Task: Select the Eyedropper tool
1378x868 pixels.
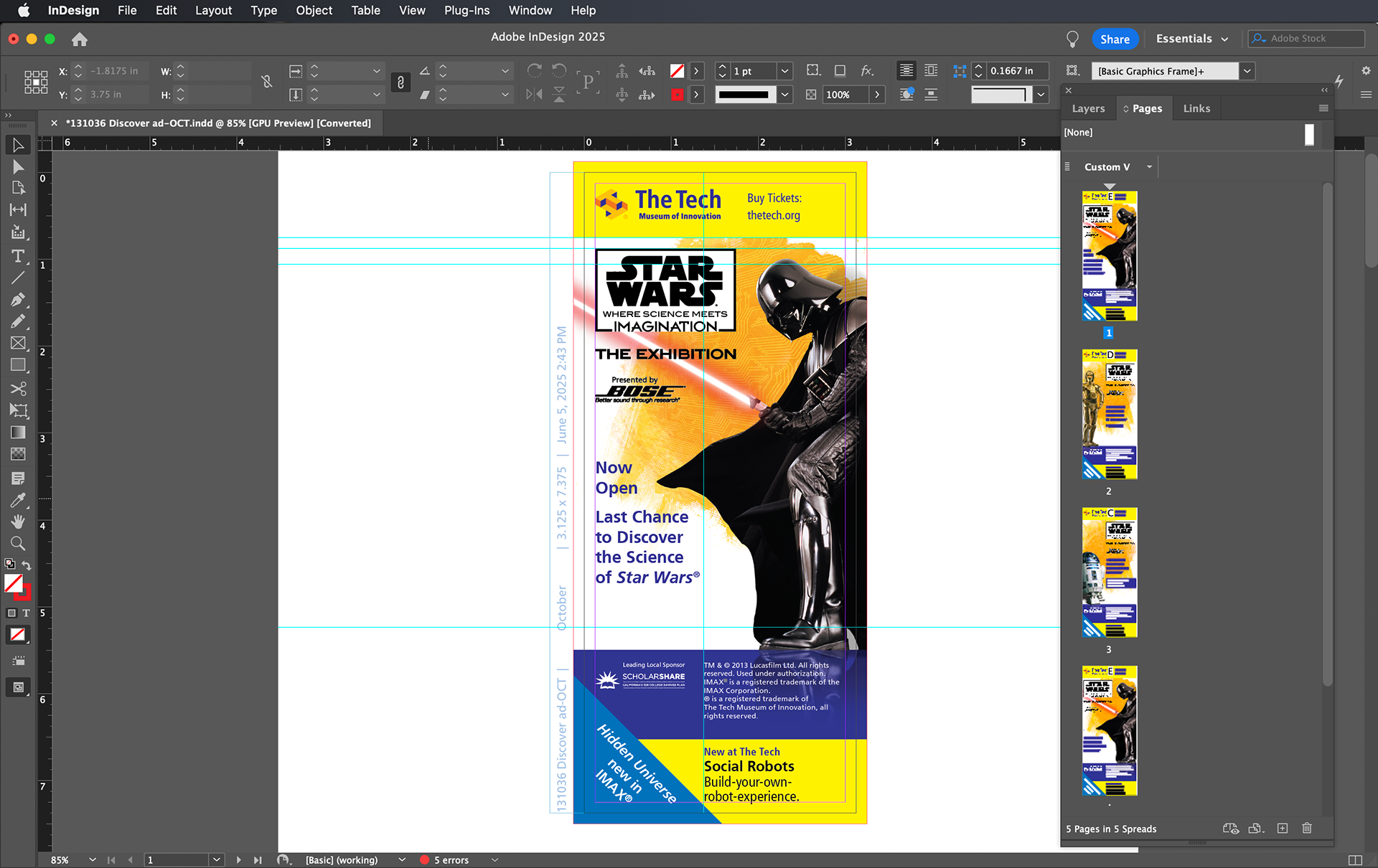Action: pos(18,500)
